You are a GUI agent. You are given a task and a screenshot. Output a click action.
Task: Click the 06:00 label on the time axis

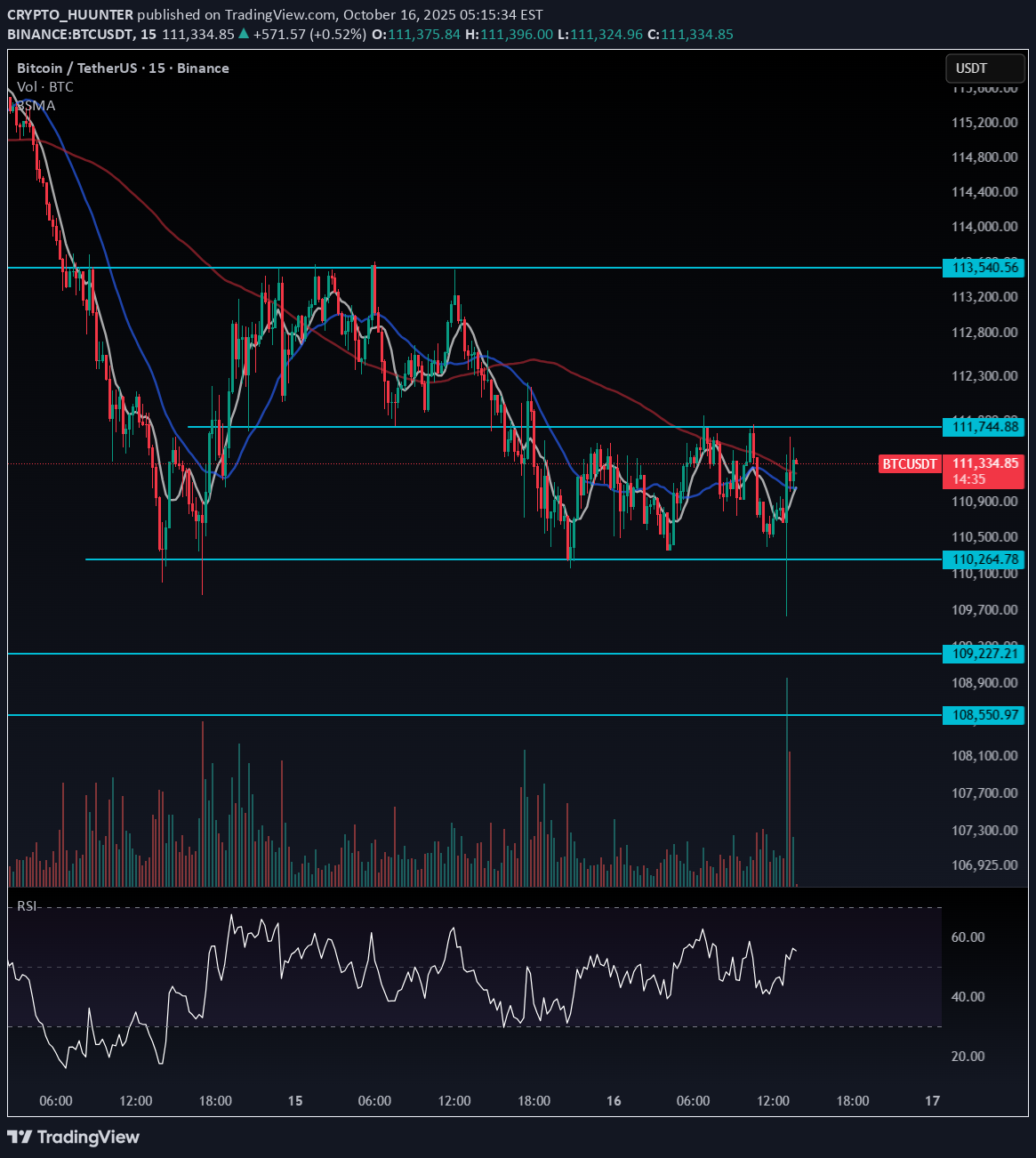coord(56,1100)
